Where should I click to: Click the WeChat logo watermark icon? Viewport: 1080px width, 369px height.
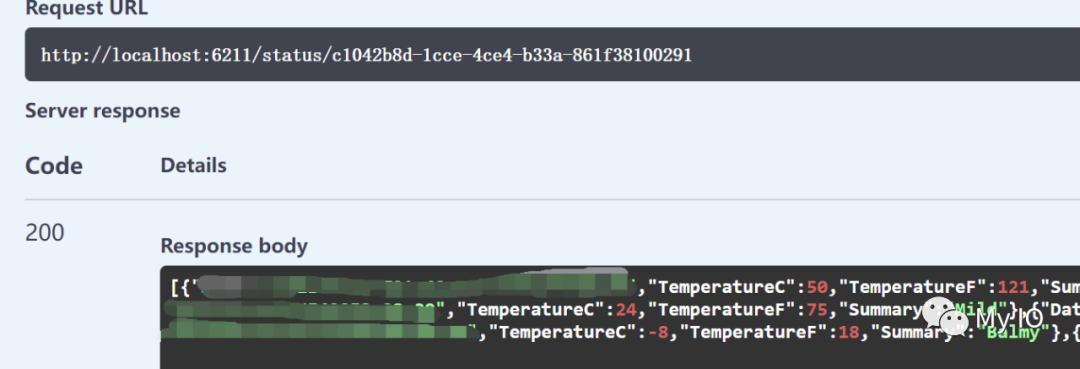coord(947,315)
